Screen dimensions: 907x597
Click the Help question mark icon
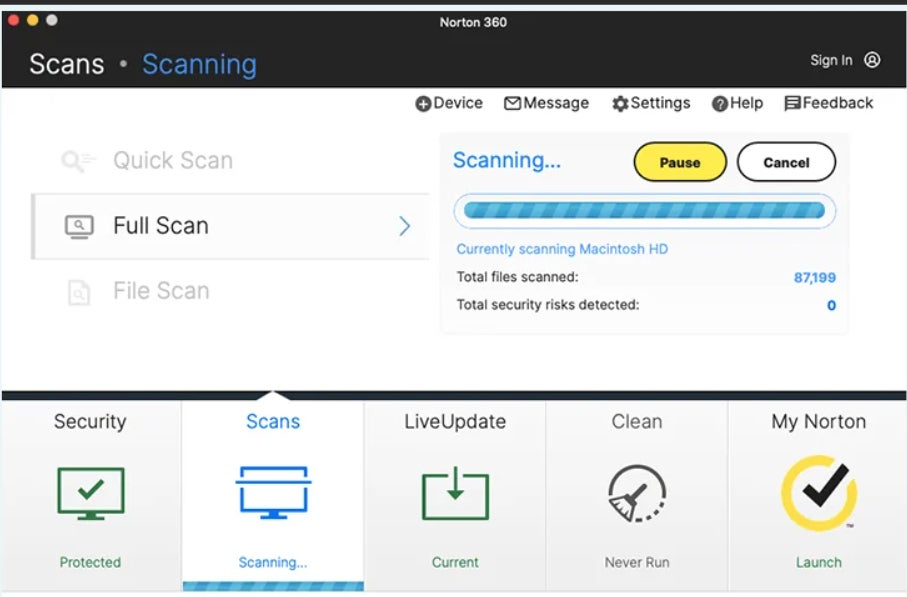click(719, 104)
